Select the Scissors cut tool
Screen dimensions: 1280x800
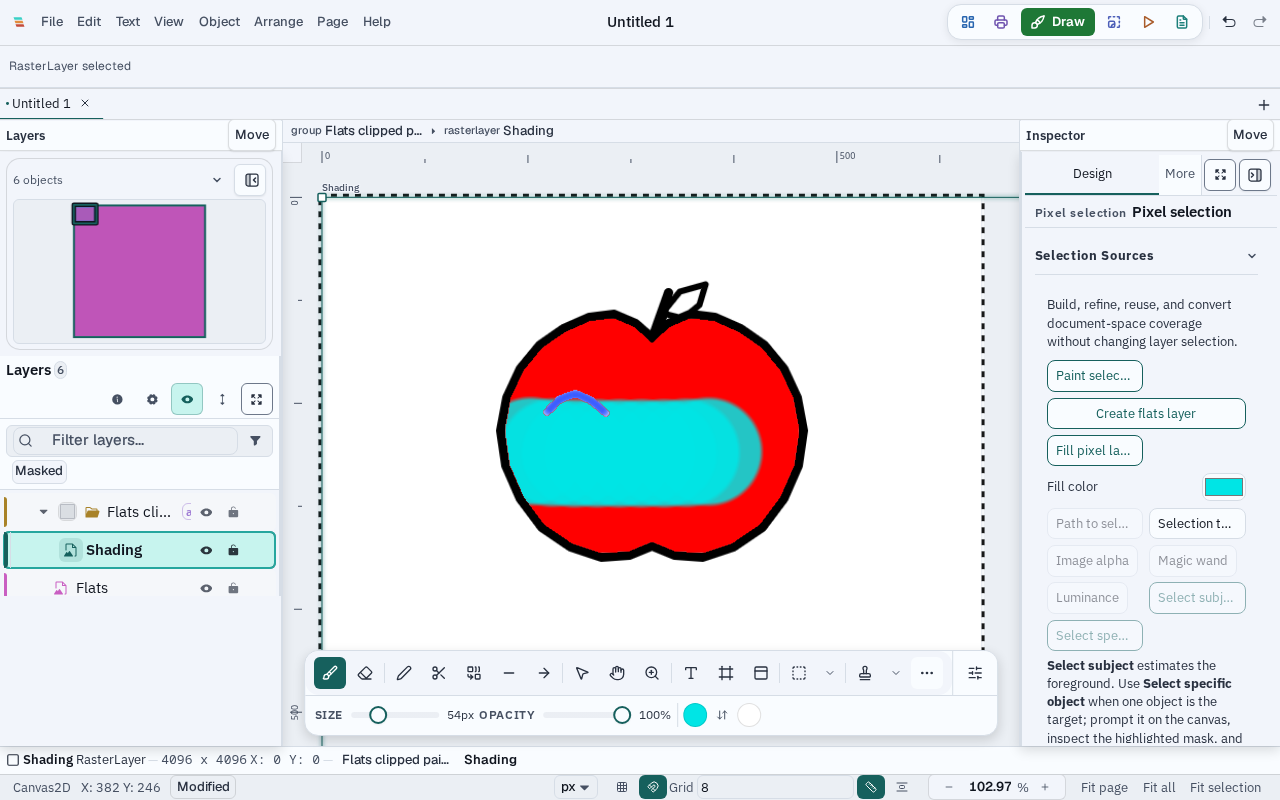[x=439, y=673]
